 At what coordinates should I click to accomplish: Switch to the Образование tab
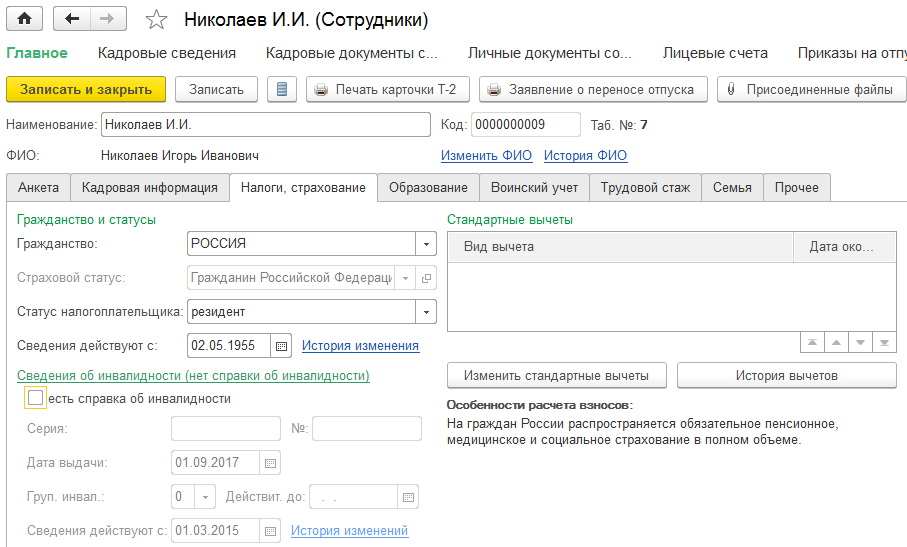coord(428,188)
